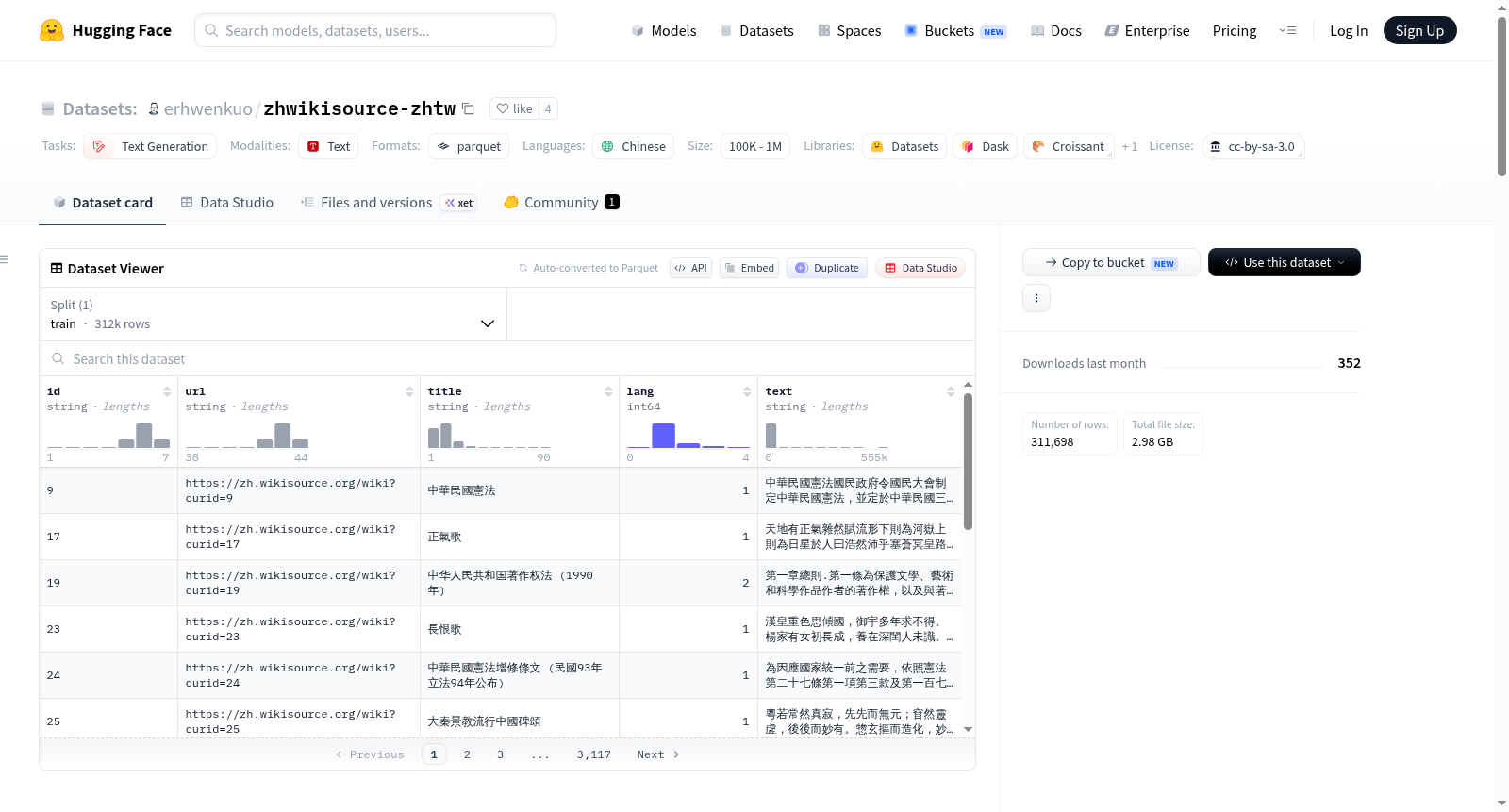Focus the main search models input
Image resolution: width=1509 pixels, height=812 pixels.
(375, 30)
